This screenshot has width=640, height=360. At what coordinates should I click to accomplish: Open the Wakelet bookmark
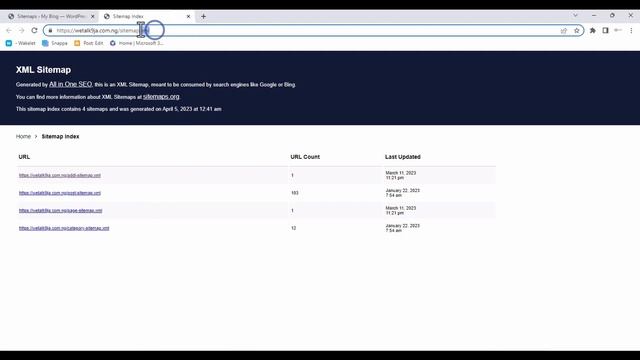21,43
